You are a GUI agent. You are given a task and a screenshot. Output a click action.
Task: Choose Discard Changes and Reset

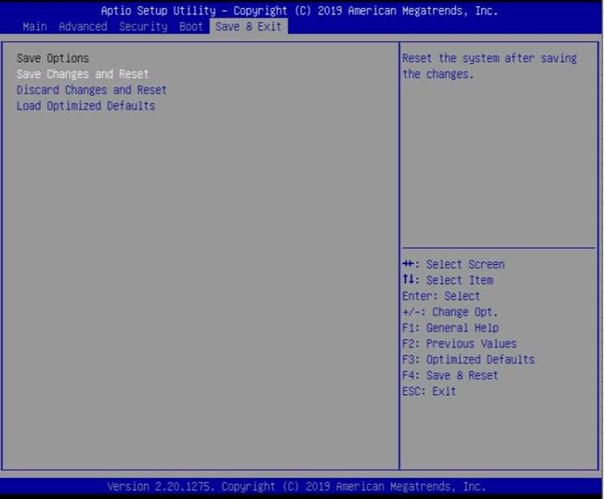coord(91,90)
